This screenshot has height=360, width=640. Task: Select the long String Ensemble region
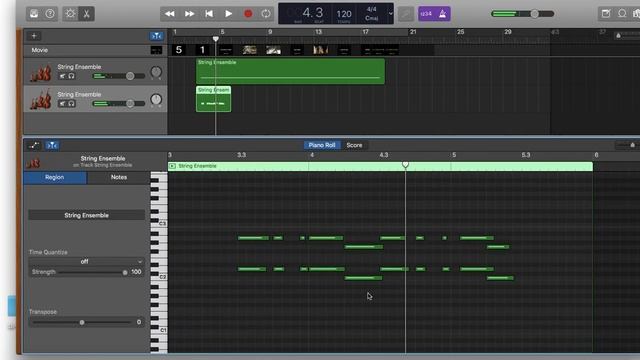[290, 71]
